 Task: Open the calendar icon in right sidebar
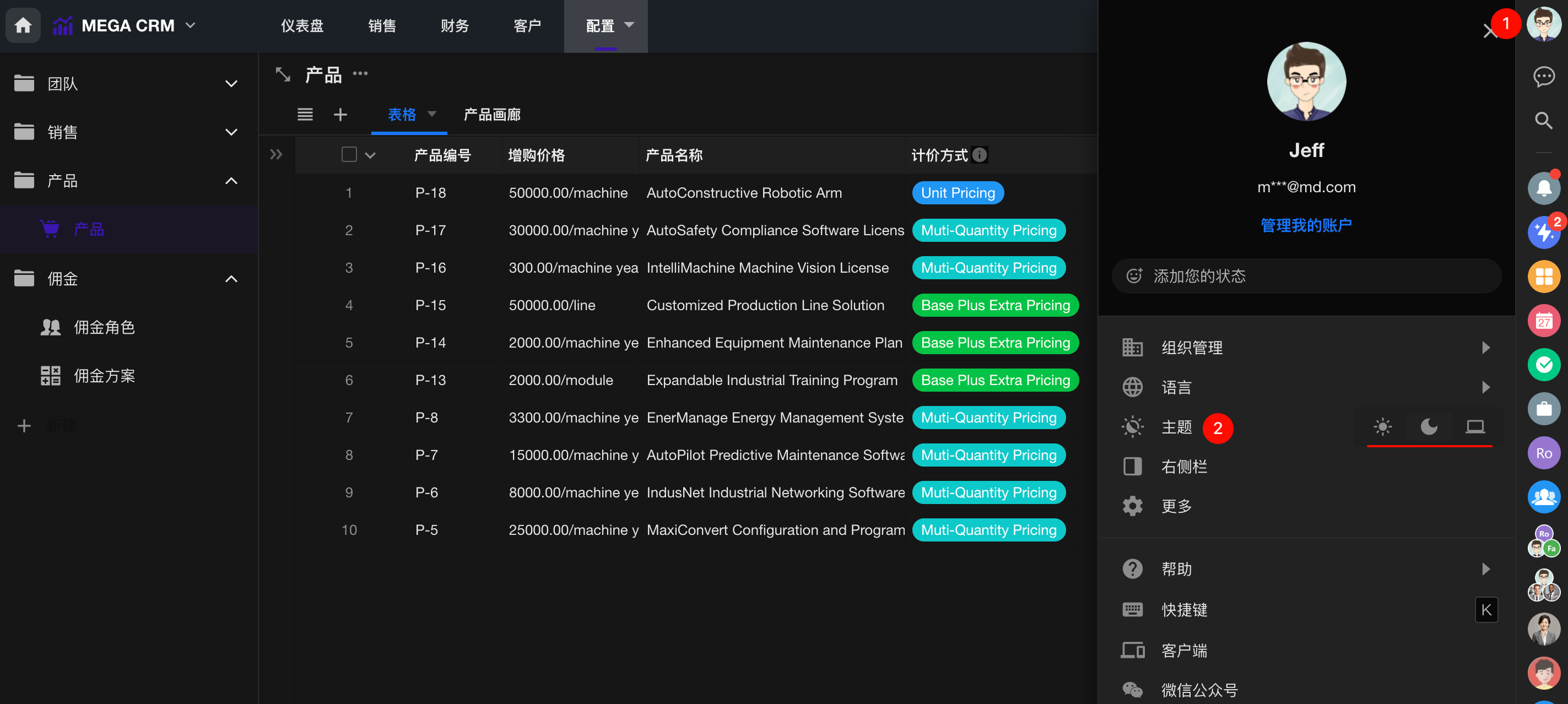(x=1543, y=320)
